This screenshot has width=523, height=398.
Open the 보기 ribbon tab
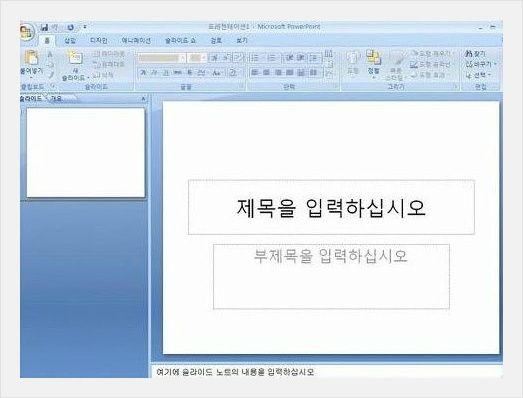click(242, 40)
